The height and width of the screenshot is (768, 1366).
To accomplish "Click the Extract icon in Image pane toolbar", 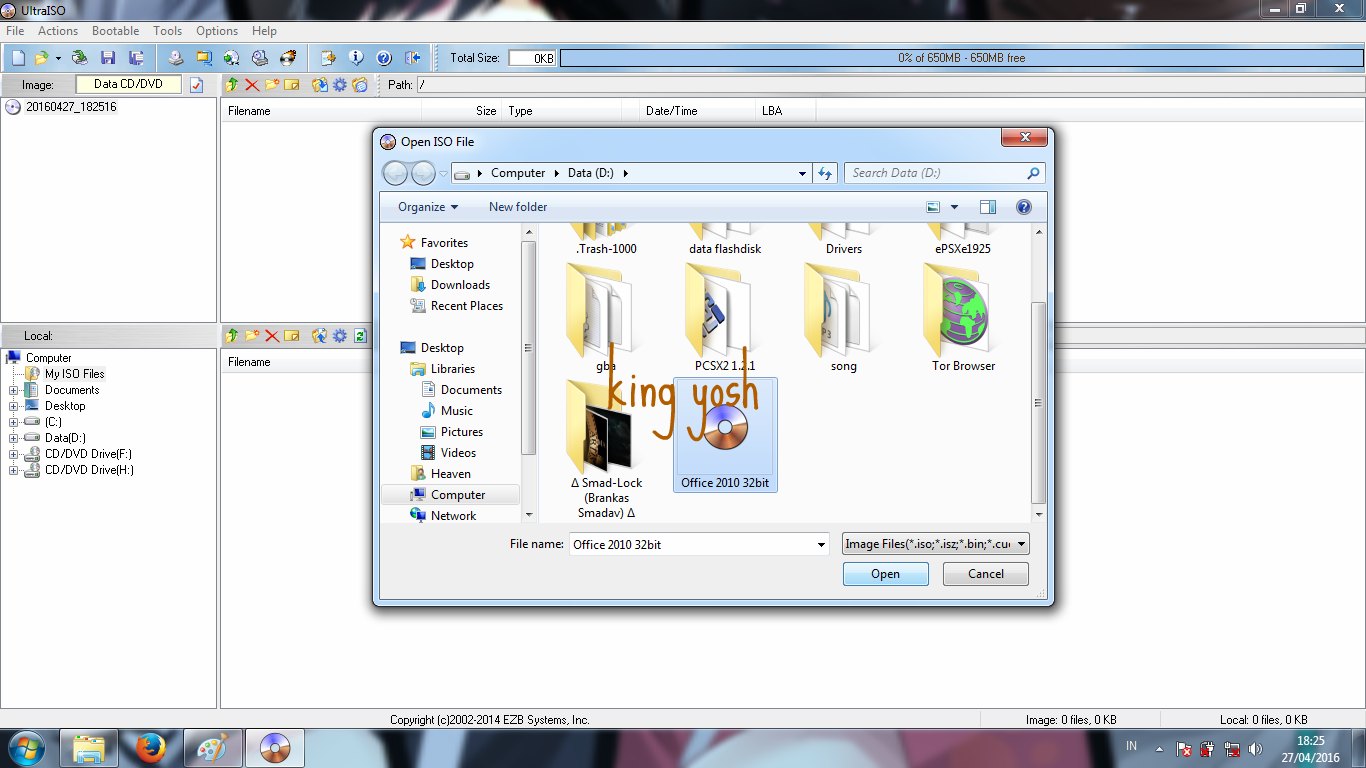I will 320,85.
